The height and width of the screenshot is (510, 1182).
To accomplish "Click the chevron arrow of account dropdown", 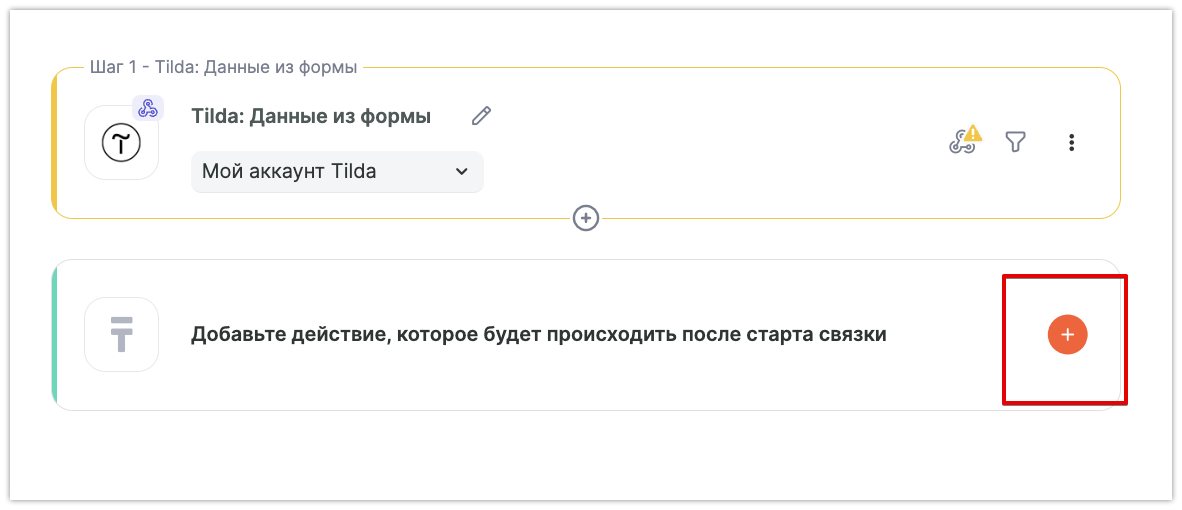I will (x=461, y=171).
